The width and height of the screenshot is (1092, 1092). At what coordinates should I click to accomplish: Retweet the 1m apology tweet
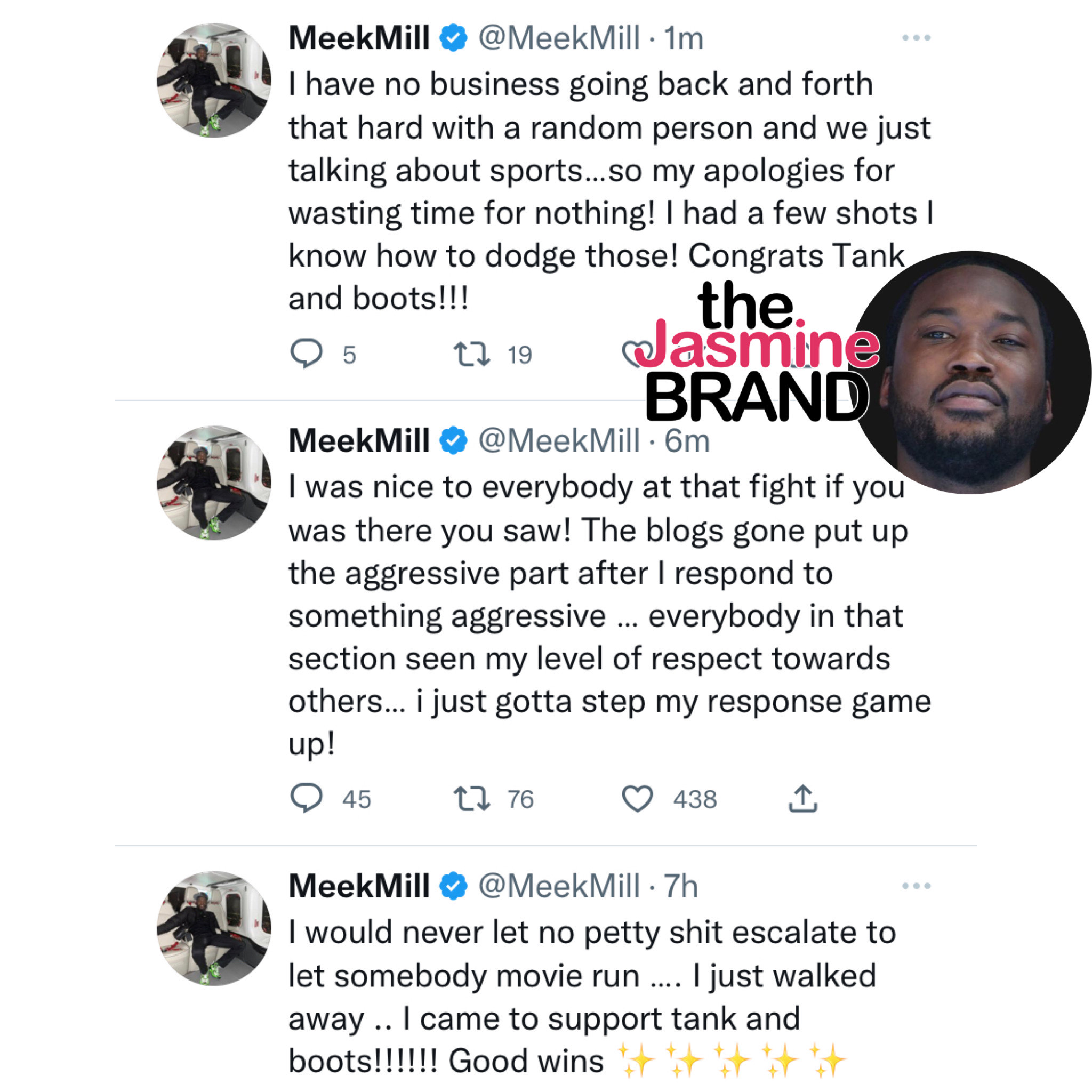[x=471, y=354]
